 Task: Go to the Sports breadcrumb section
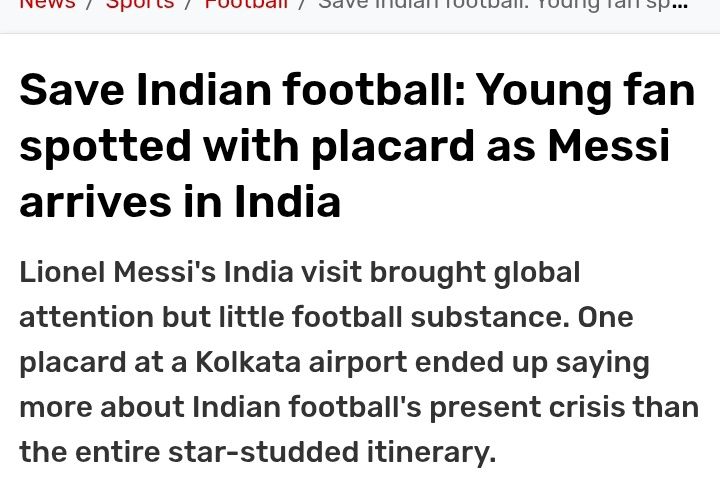[139, 4]
